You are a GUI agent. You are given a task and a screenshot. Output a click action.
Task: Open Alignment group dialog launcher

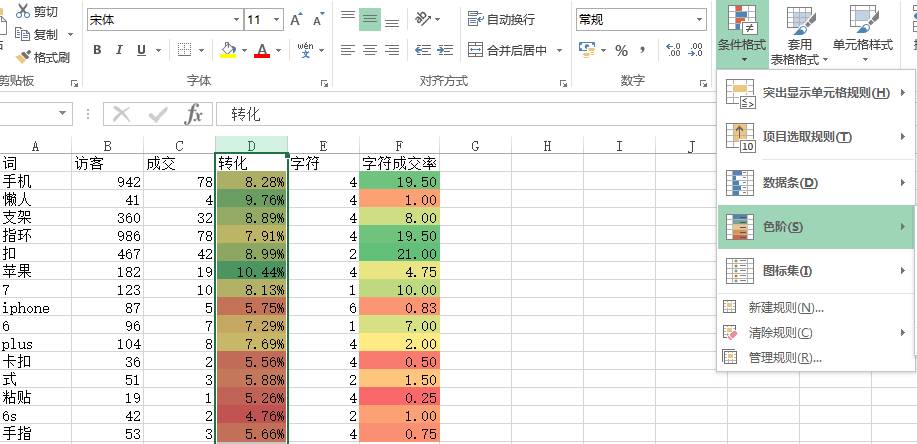563,84
